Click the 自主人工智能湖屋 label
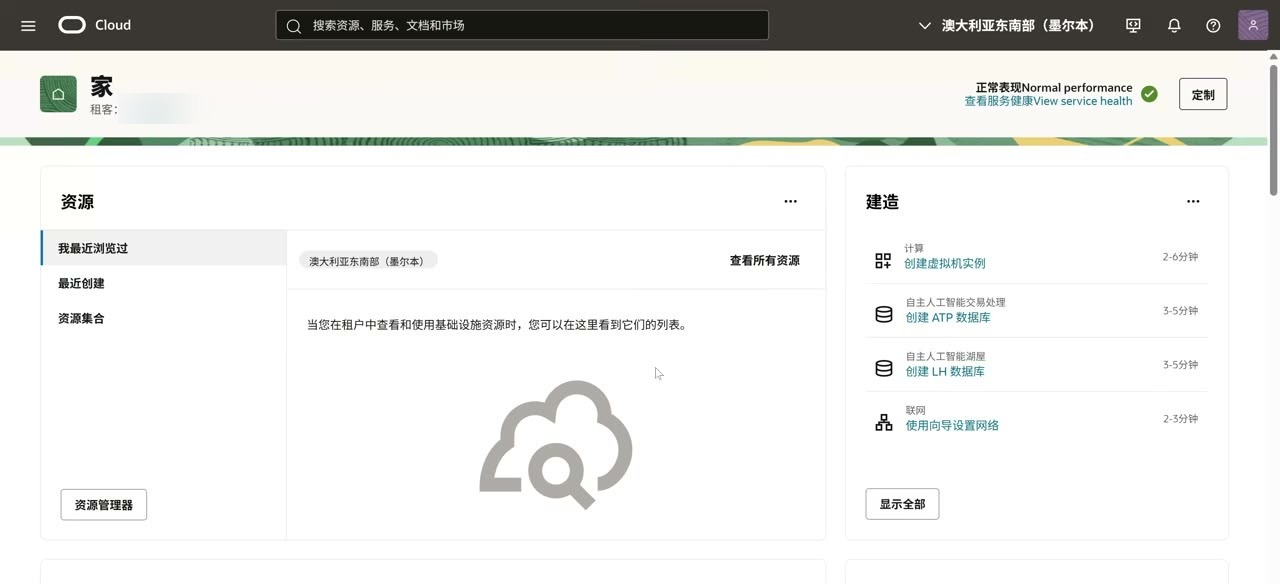Screen dimensions: 1280x584 pyautogui.click(x=945, y=356)
